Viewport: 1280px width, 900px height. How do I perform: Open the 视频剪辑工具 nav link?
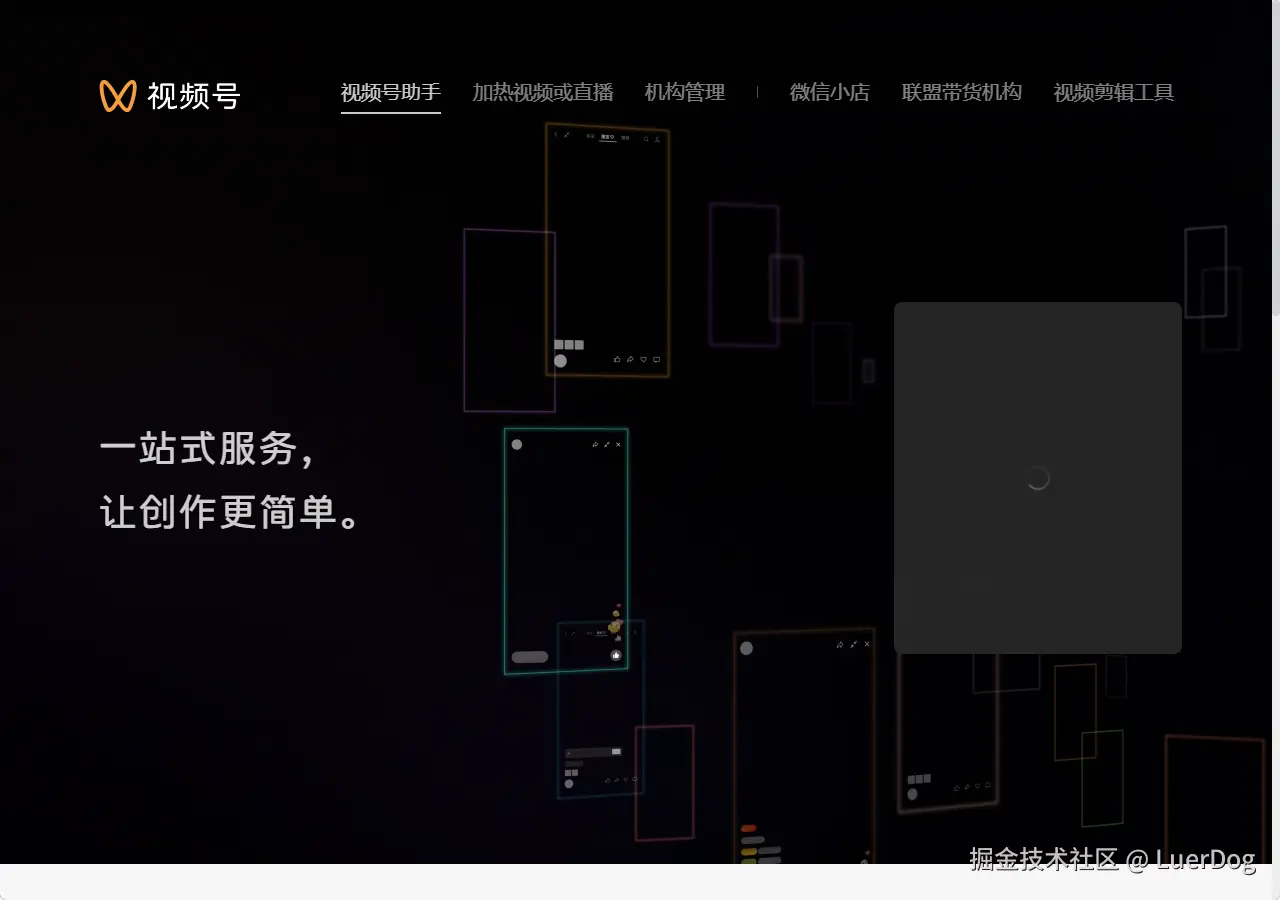(x=1114, y=93)
